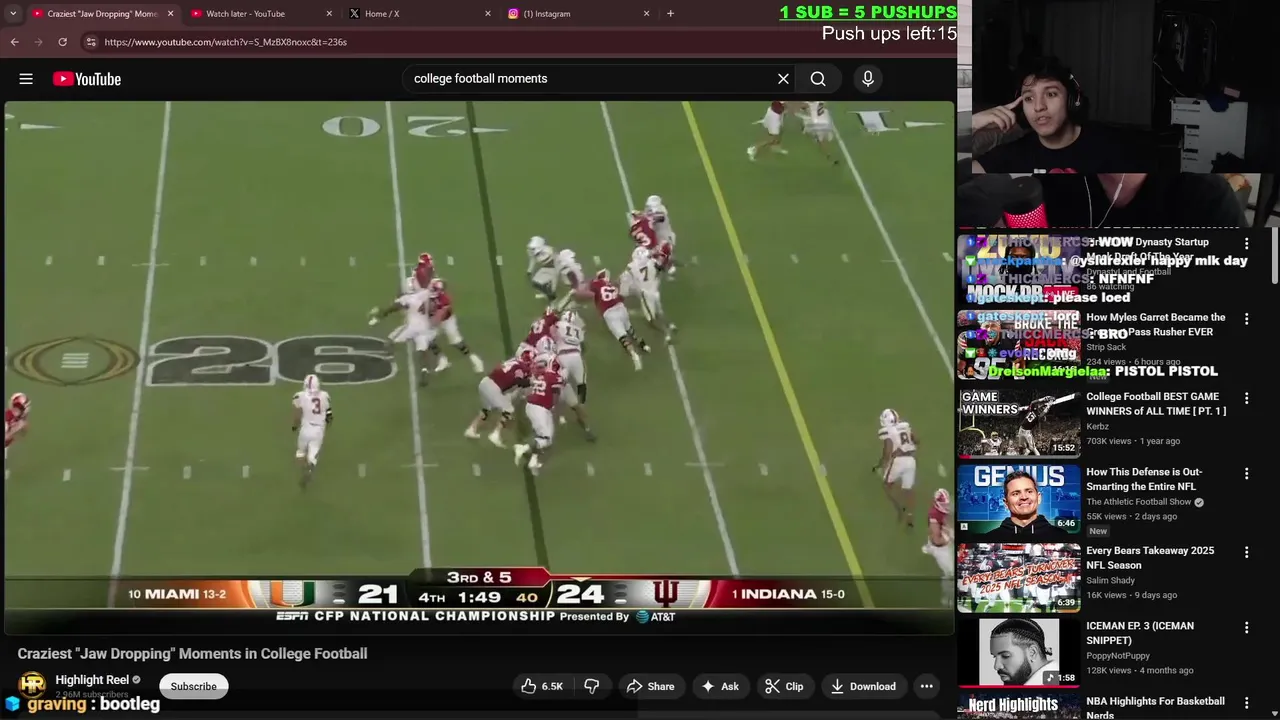Open menu for BEST GAME WINNERS video
This screenshot has height=720, width=1280.
coord(1246,398)
